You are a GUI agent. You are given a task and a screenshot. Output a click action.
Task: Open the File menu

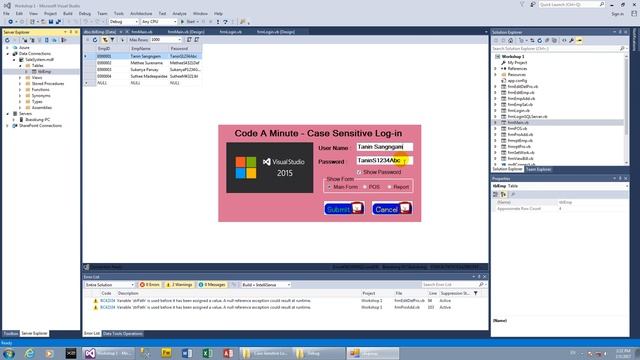[x=7, y=13]
